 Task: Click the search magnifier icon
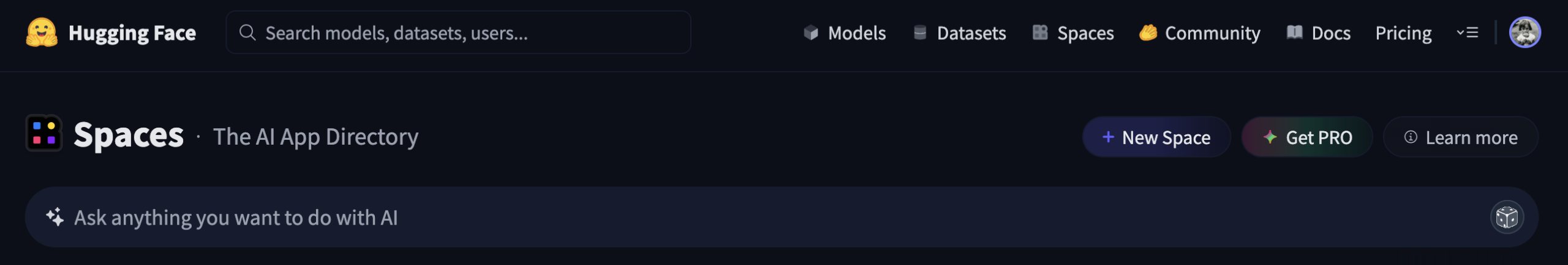click(x=247, y=33)
